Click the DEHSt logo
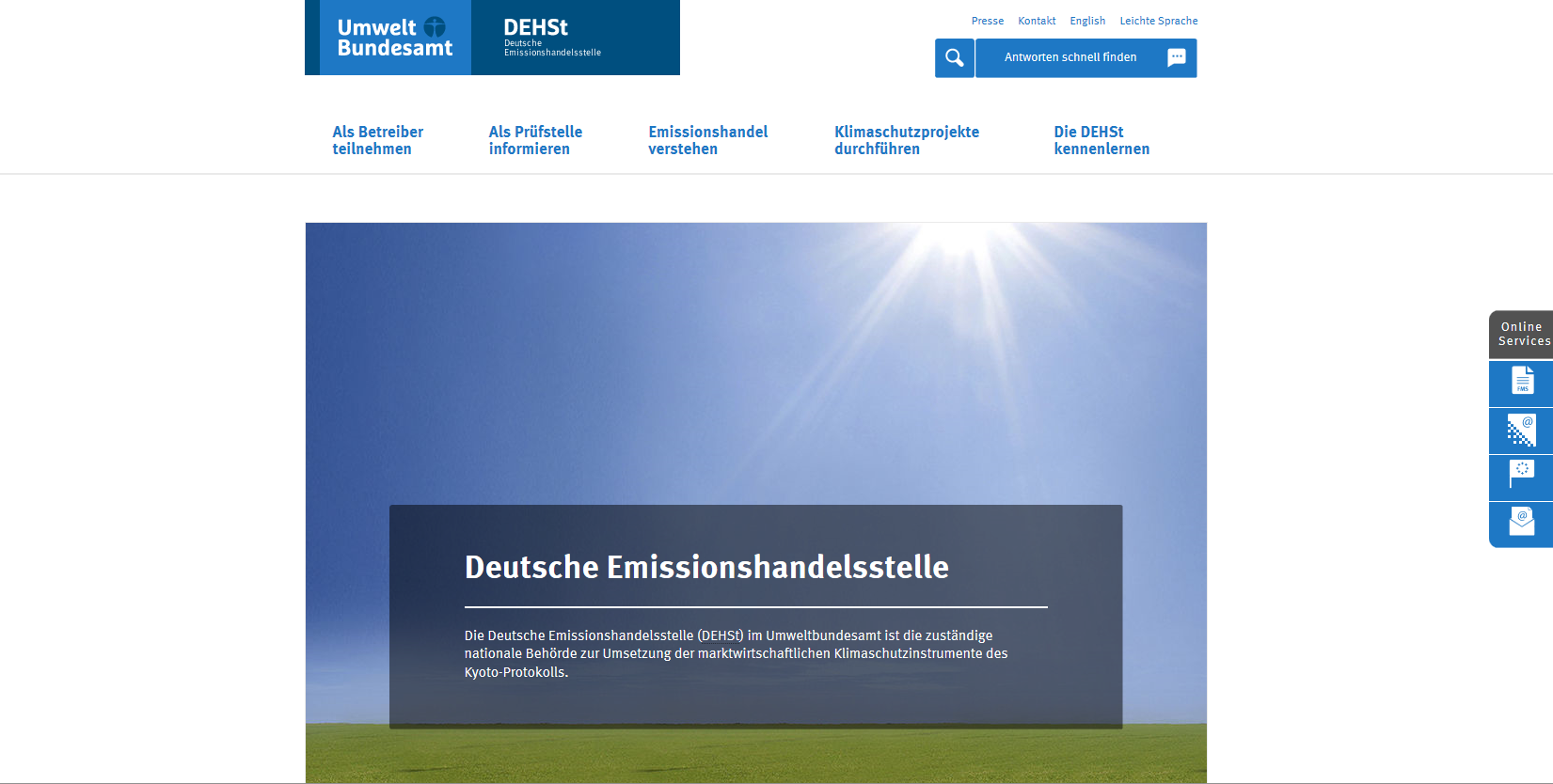Screen dimensions: 1553x784 point(575,38)
